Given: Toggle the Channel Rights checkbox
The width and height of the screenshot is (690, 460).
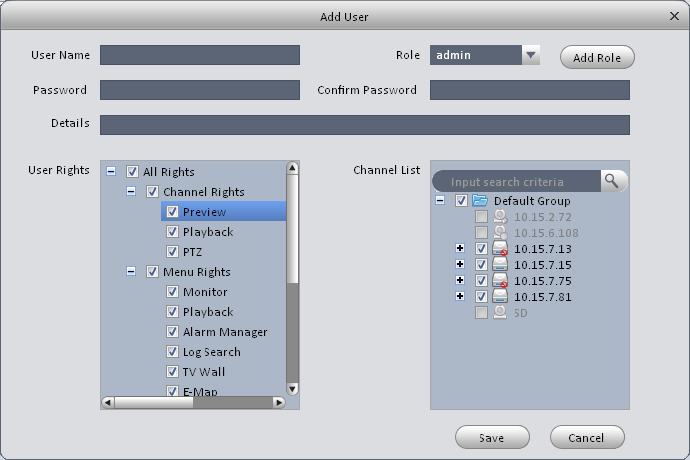Looking at the screenshot, I should (x=152, y=191).
